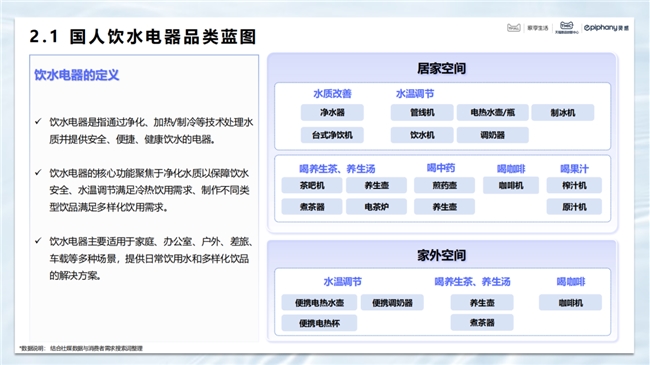This screenshot has height=365, width=650.
Task: Click the 水质改善 category label
Action: [x=332, y=94]
